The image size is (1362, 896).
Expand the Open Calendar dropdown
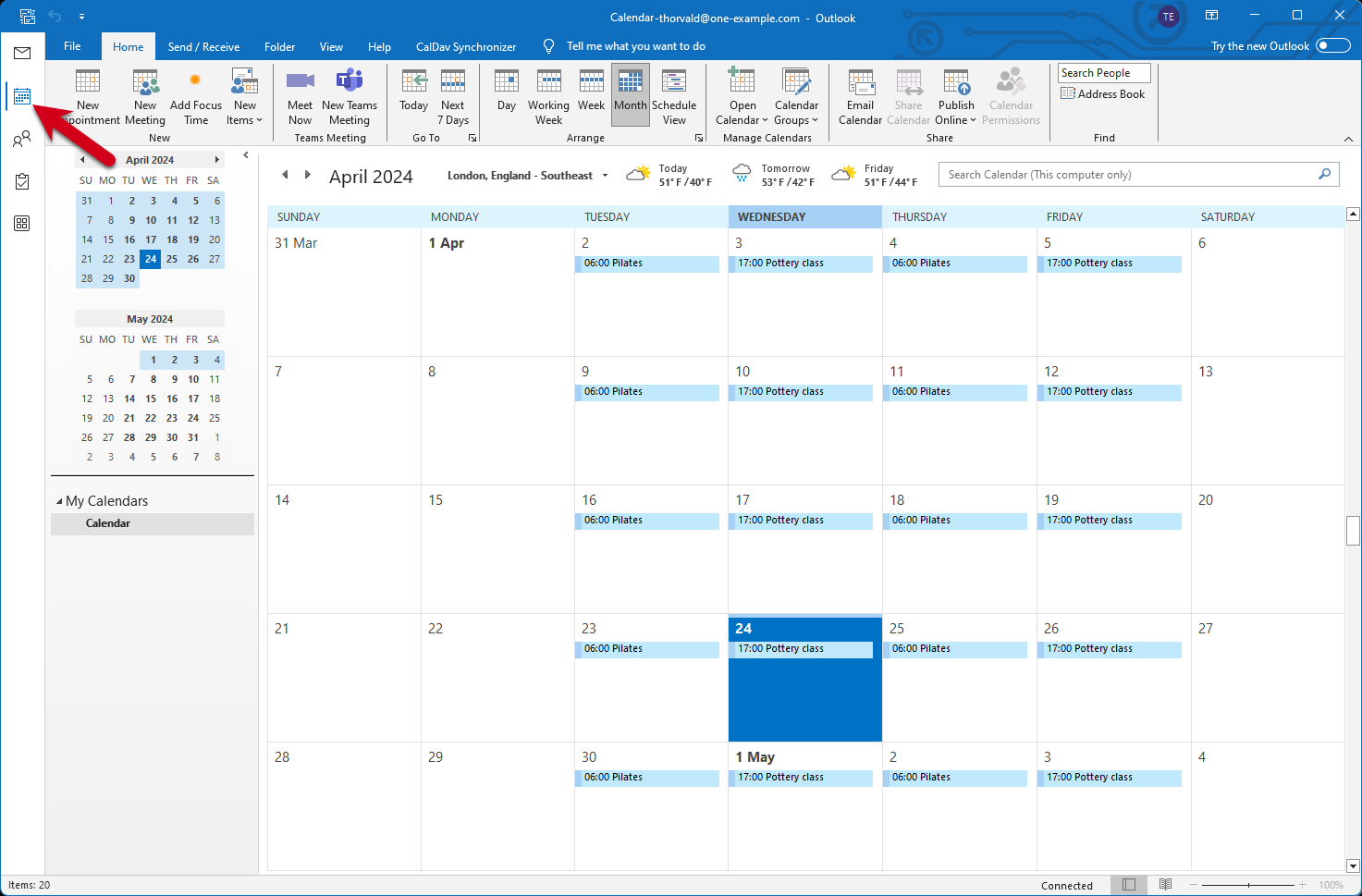pyautogui.click(x=742, y=97)
